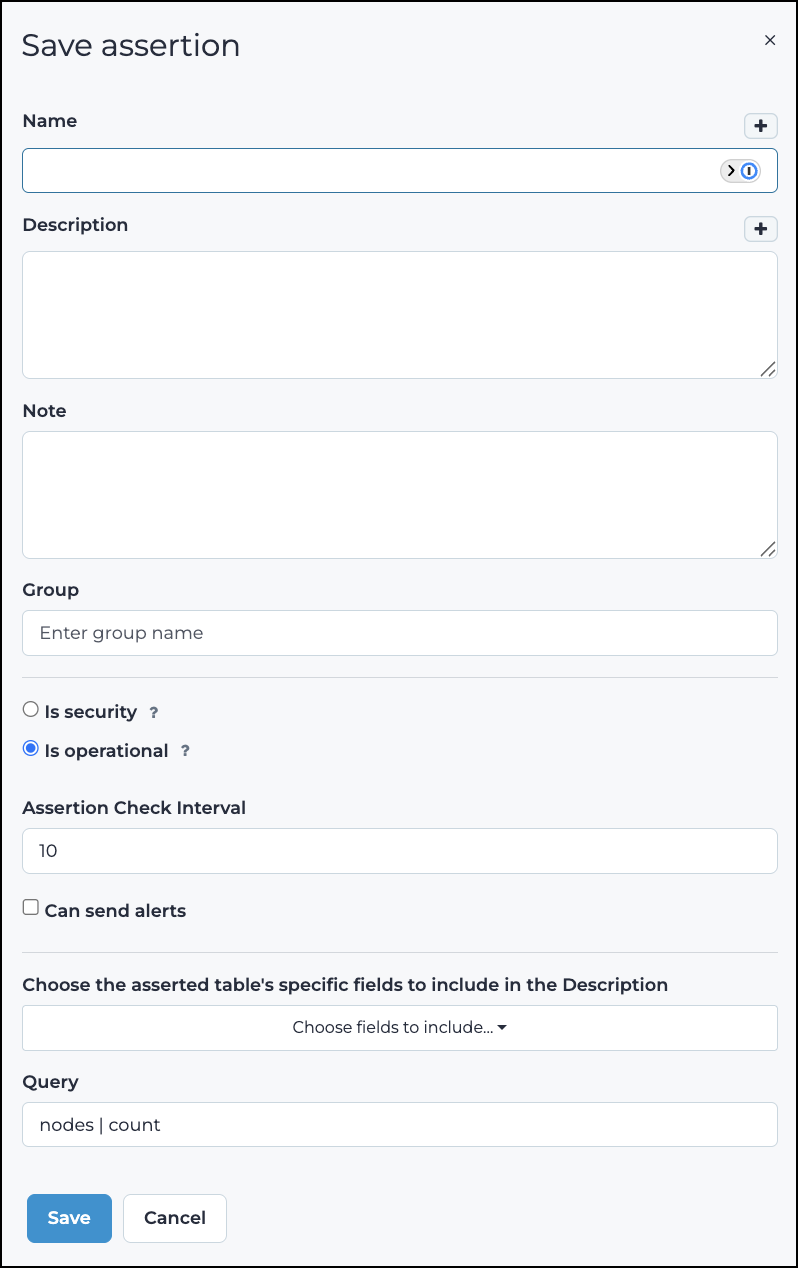Select the Is operational radio button
The image size is (798, 1268).
coord(30,747)
